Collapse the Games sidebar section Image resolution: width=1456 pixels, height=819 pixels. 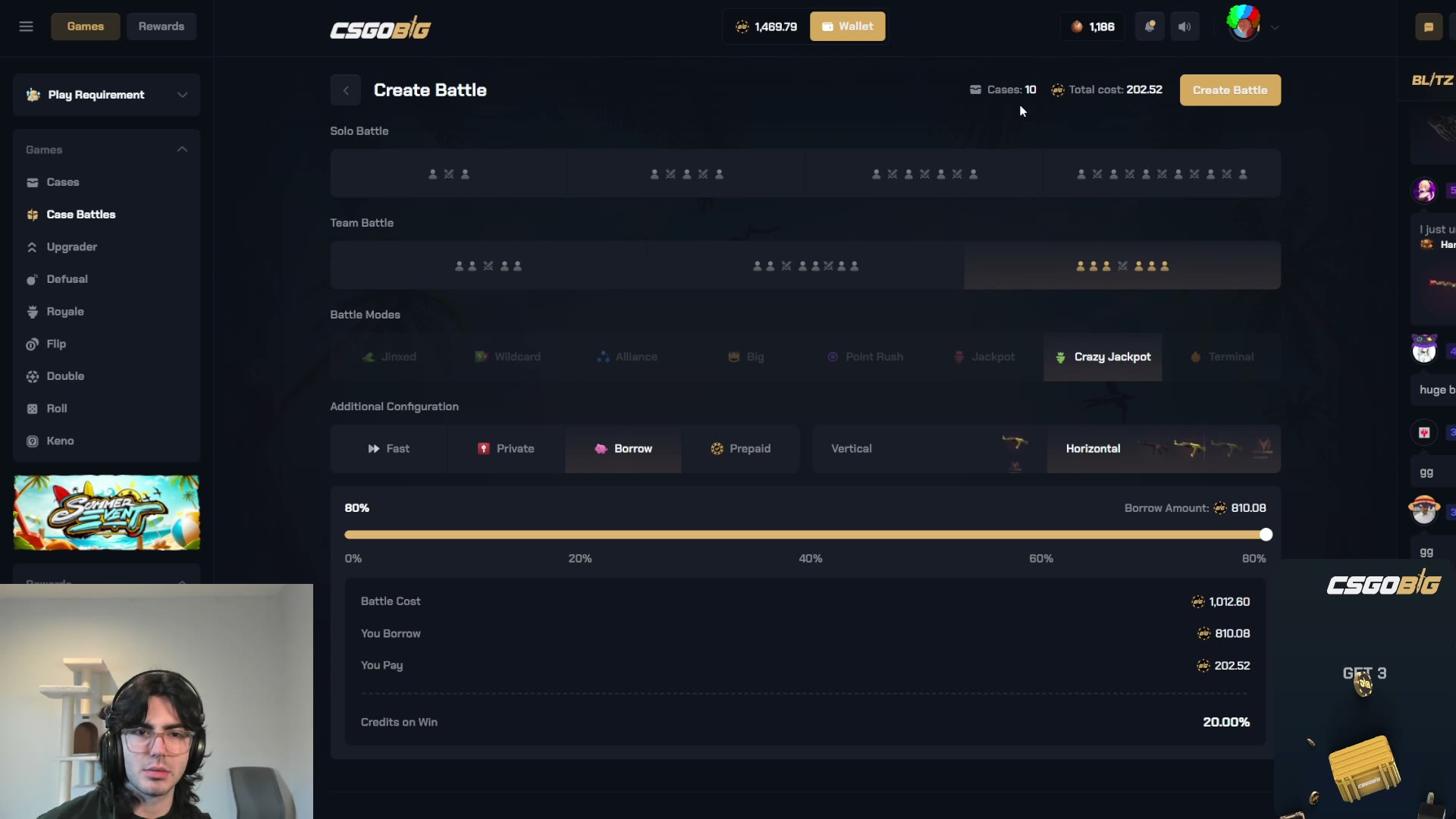point(182,149)
